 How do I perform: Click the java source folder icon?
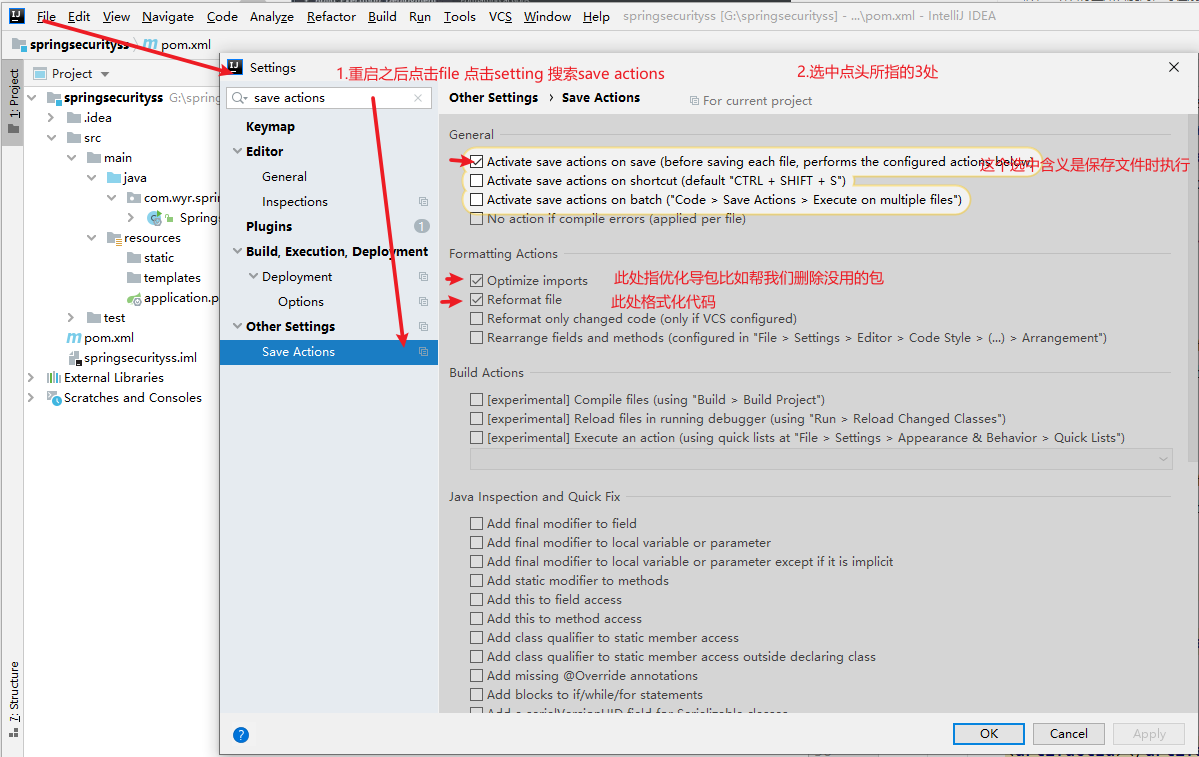tap(114, 177)
